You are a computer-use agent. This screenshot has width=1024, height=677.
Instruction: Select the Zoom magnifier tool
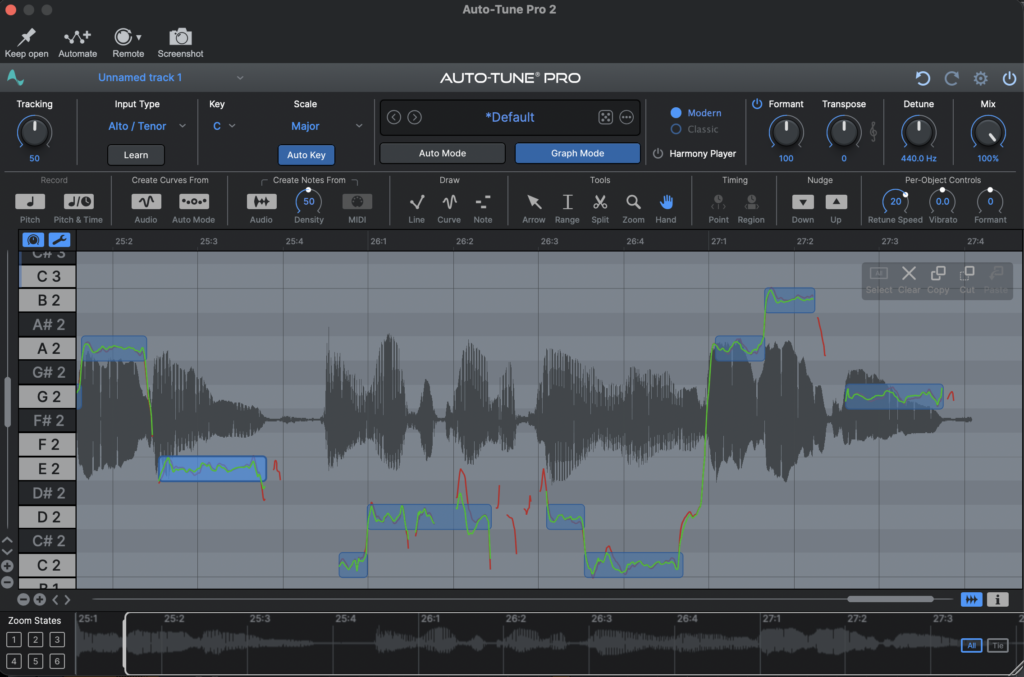633,202
